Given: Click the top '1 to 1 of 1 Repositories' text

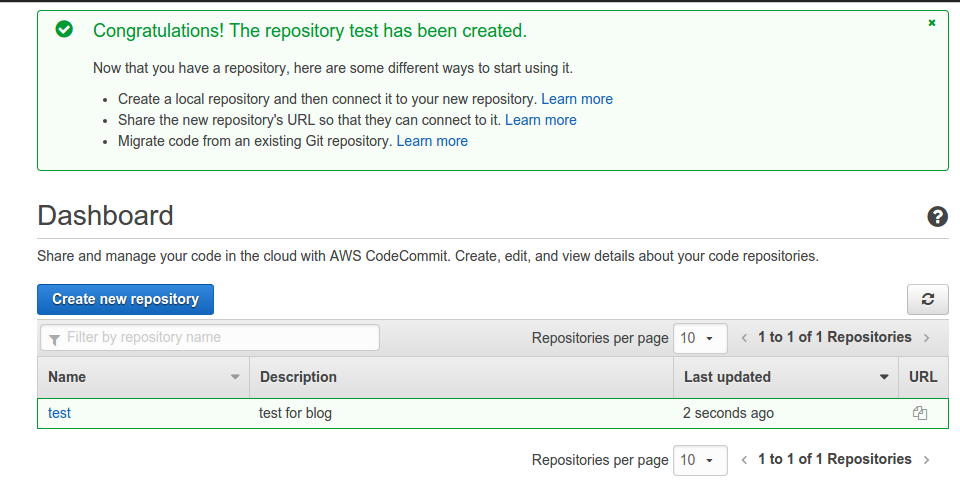Looking at the screenshot, I should pos(834,337).
